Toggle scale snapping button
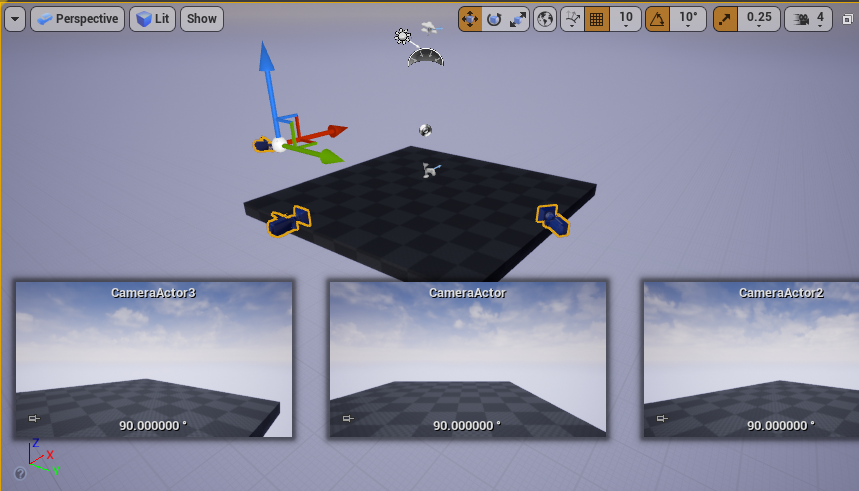This screenshot has height=491, width=859. [x=725, y=19]
